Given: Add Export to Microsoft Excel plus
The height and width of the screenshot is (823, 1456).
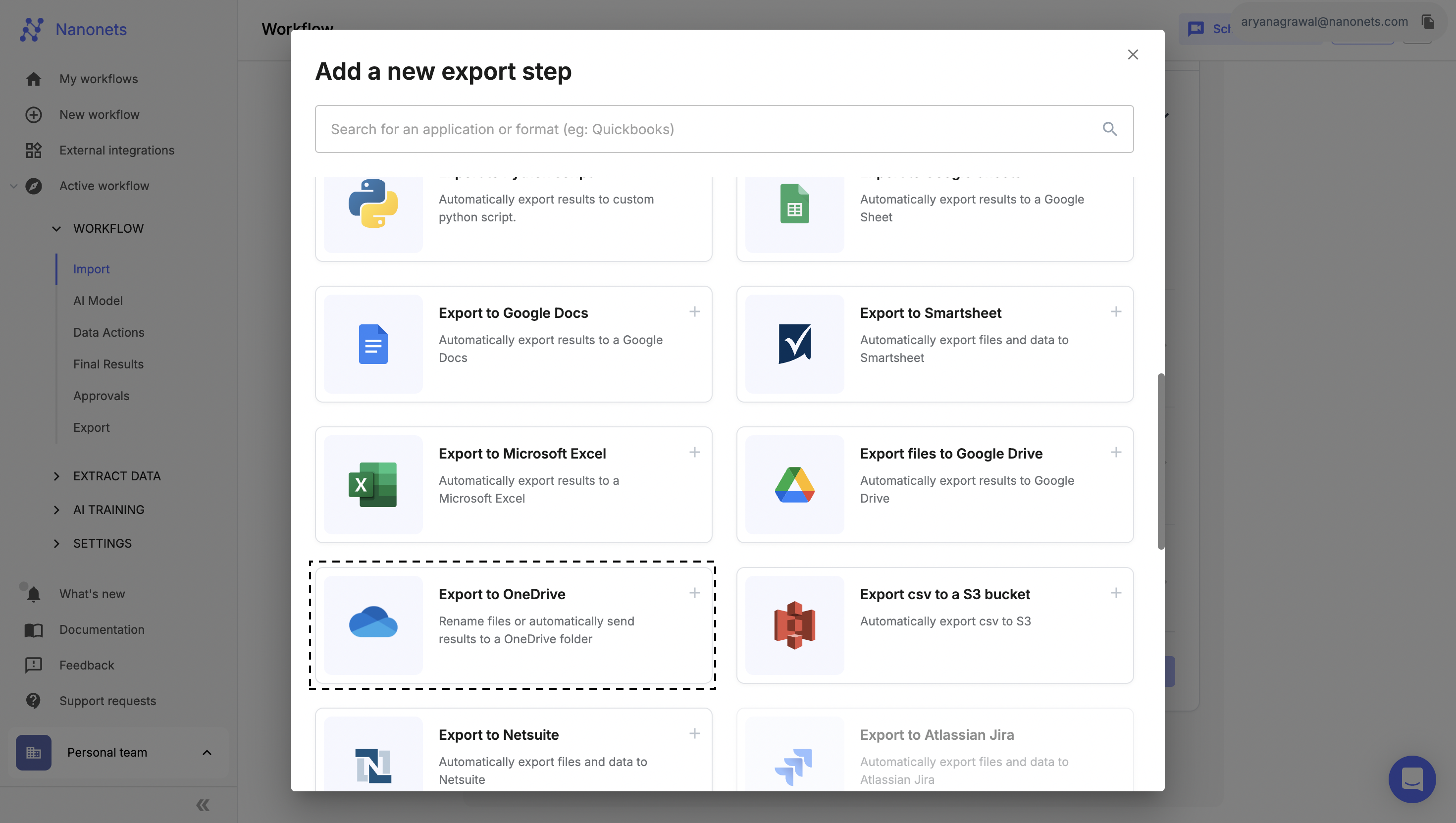Looking at the screenshot, I should (695, 452).
